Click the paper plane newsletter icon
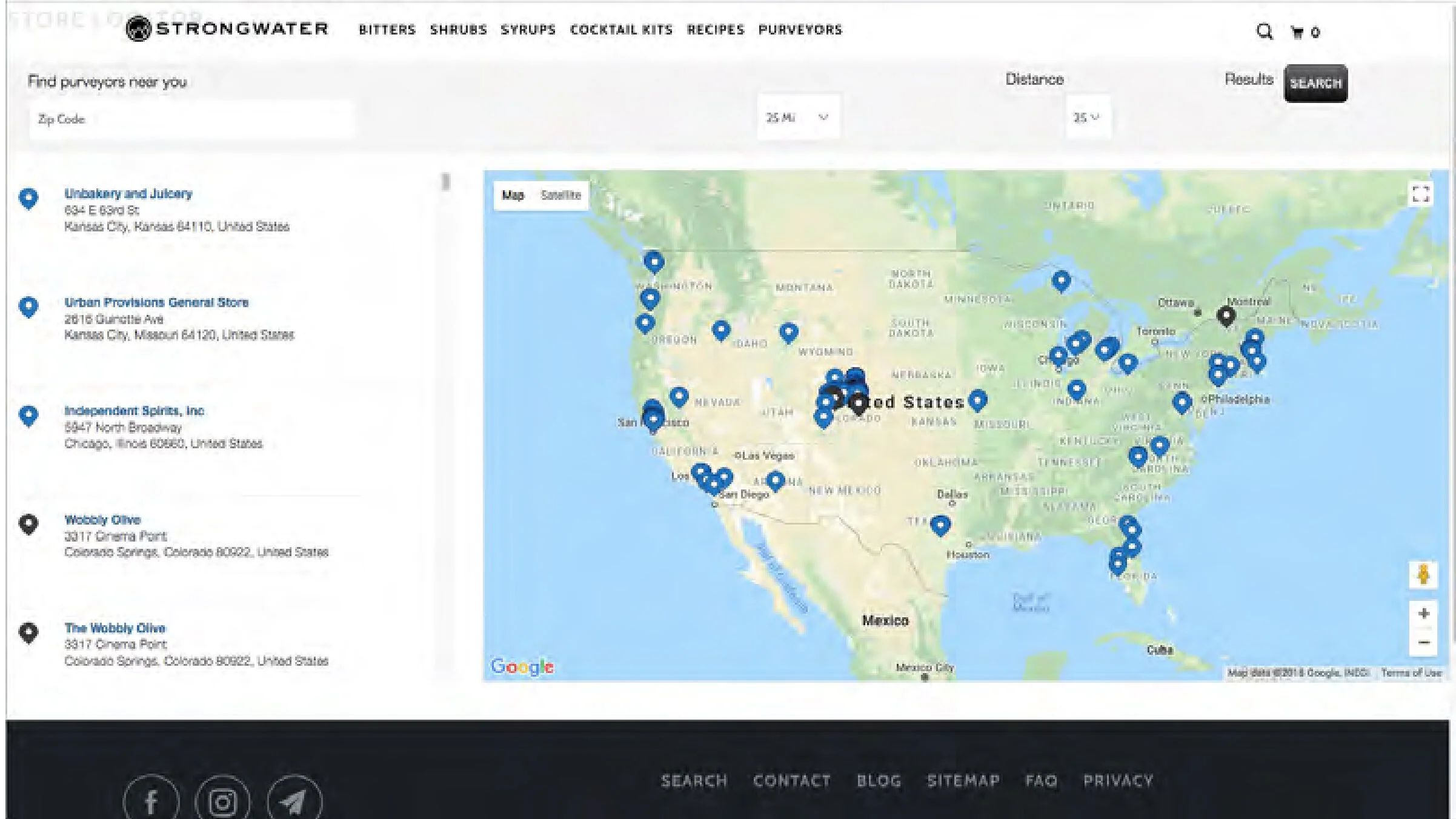1456x819 pixels. pos(294,802)
